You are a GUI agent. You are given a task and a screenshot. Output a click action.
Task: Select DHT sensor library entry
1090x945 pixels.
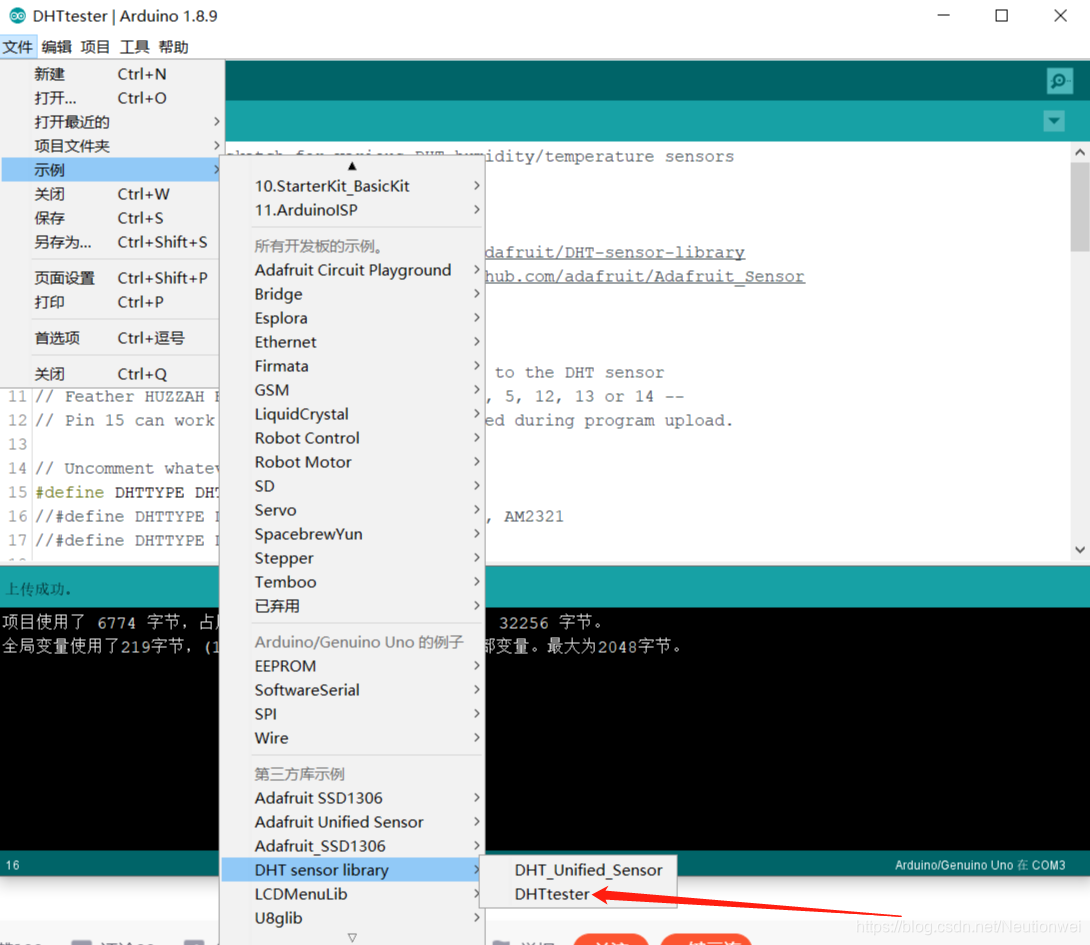tap(352, 870)
